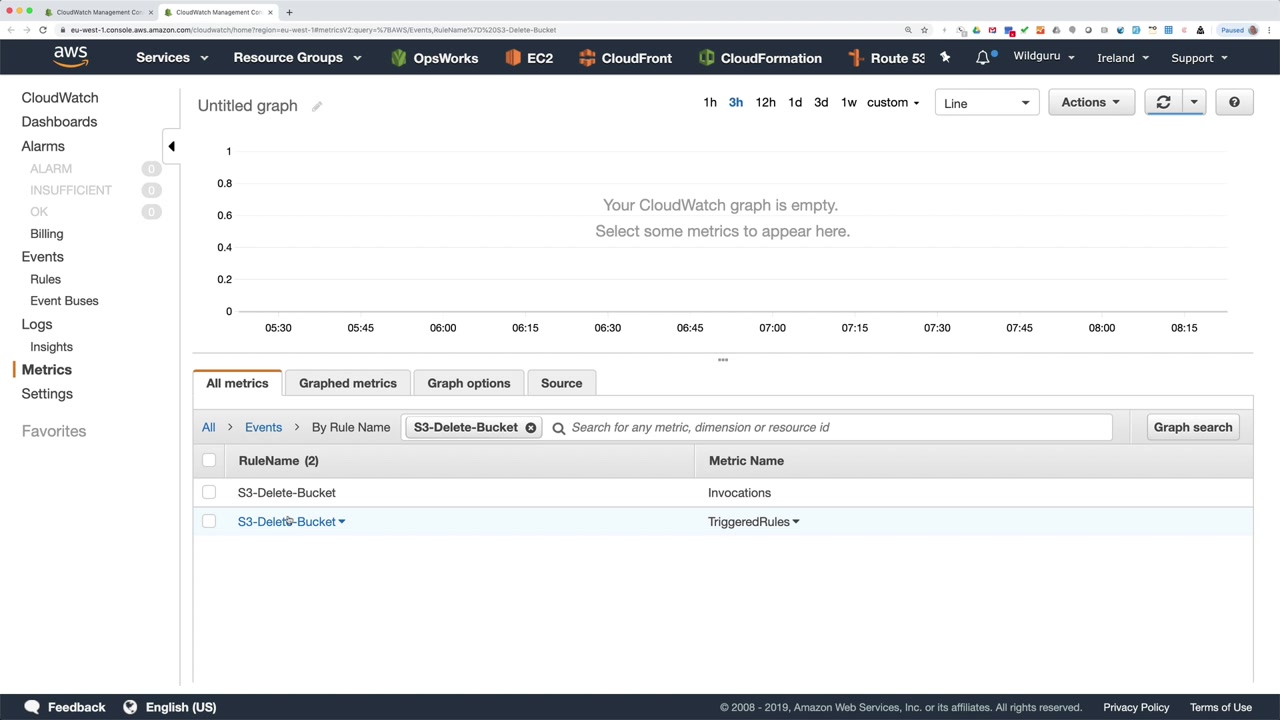The width and height of the screenshot is (1280, 720).
Task: Open the Terms of Use link
Action: click(1221, 707)
